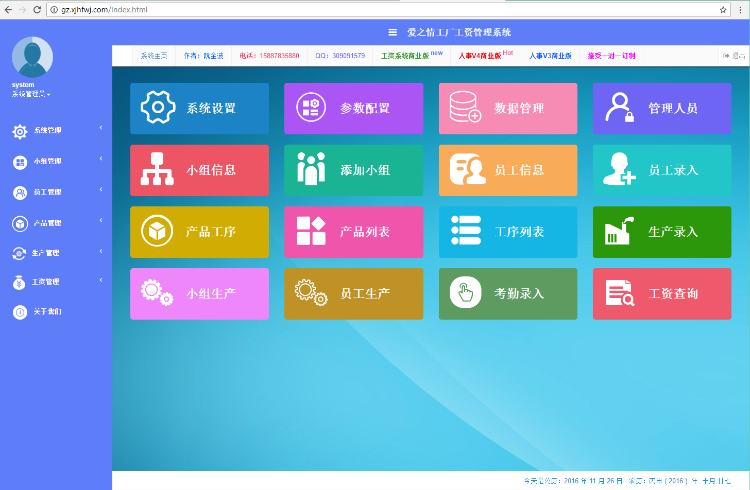Open the 工资查询 document search tile
The height and width of the screenshot is (490, 750).
click(662, 293)
